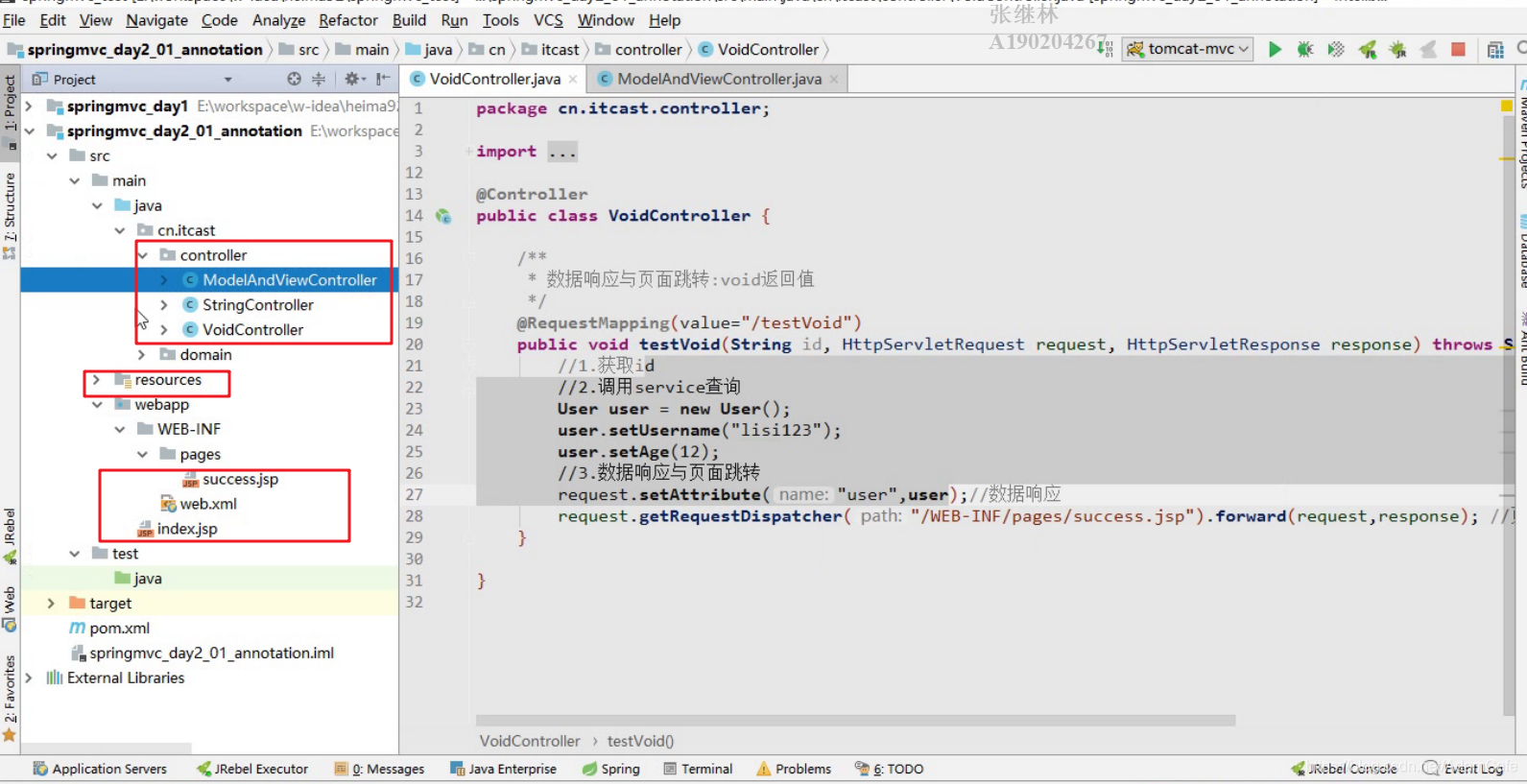The image size is (1527, 784).
Task: Expand the domain package
Action: [142, 355]
